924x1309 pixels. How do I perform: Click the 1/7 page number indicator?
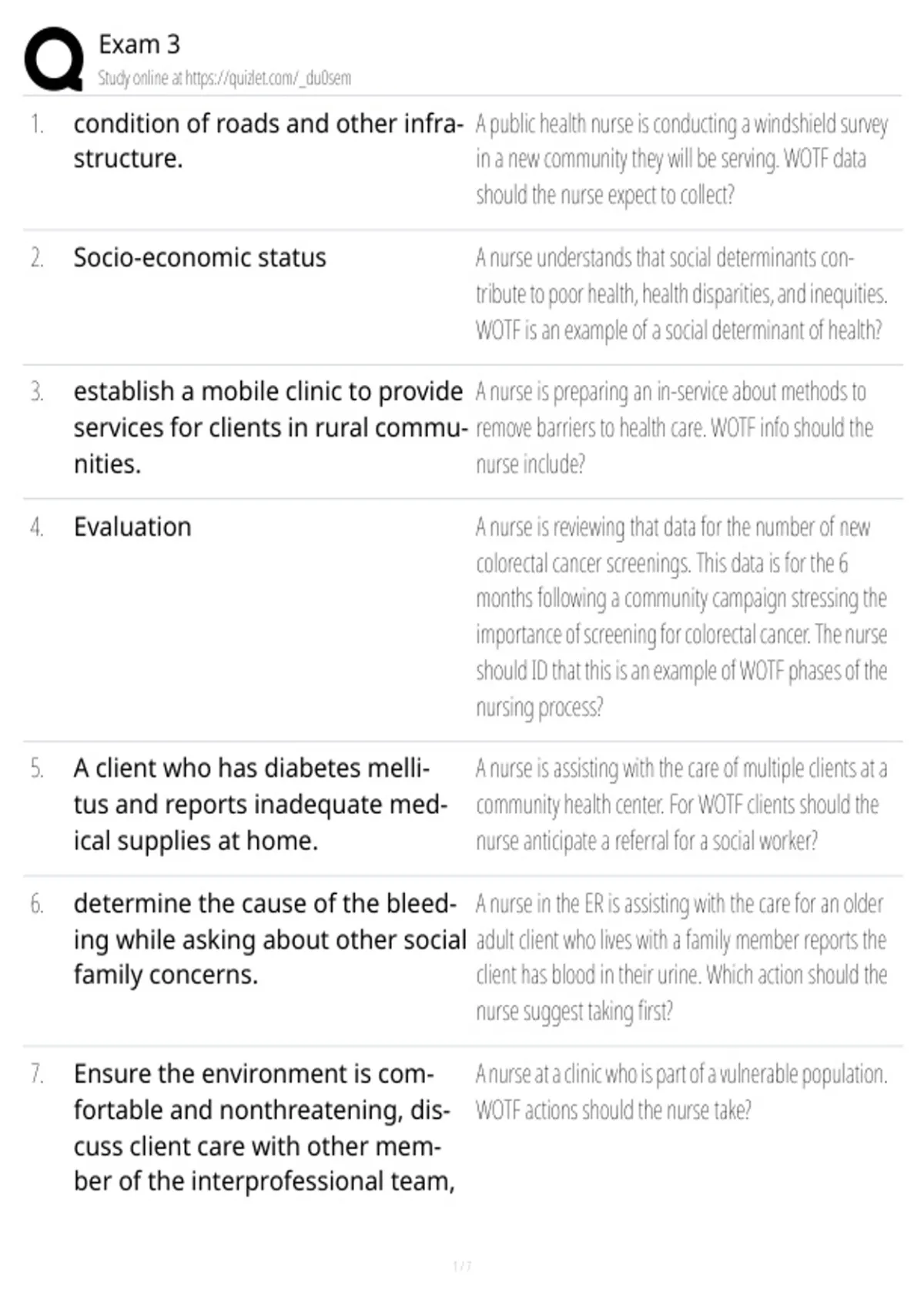[462, 1266]
